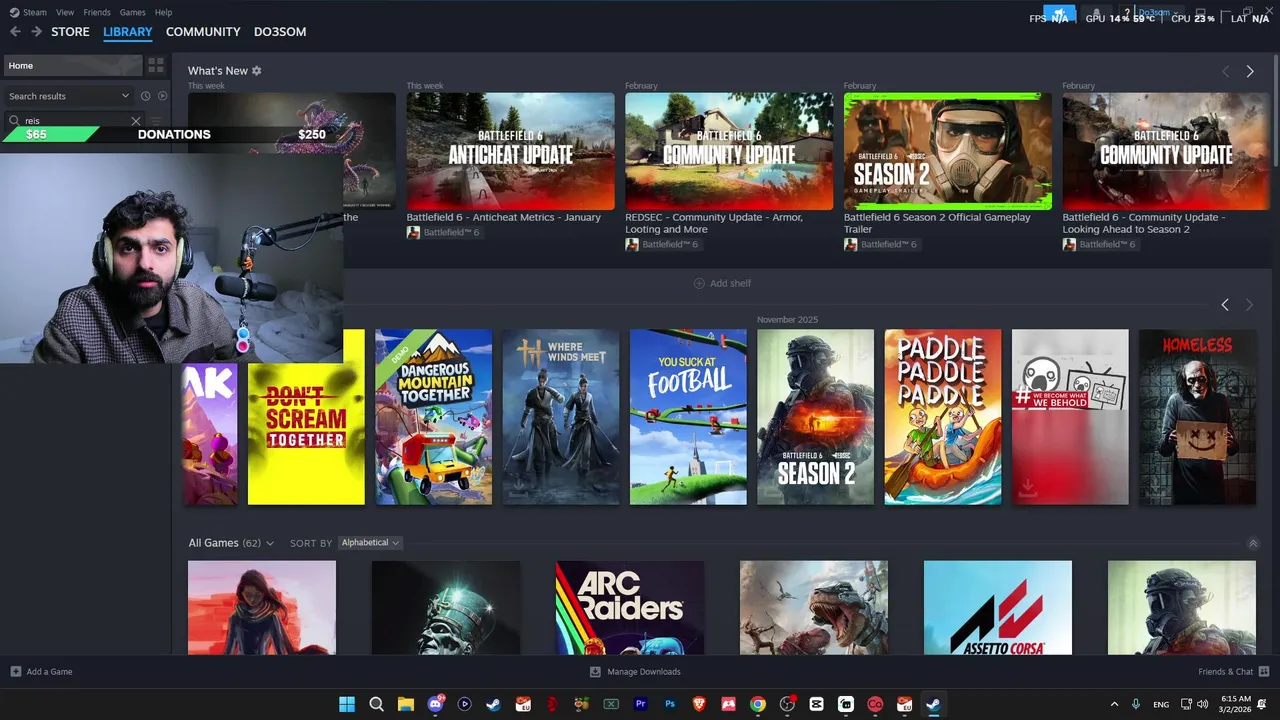Toggle ready-to-play filter icon

pyautogui.click(x=162, y=96)
